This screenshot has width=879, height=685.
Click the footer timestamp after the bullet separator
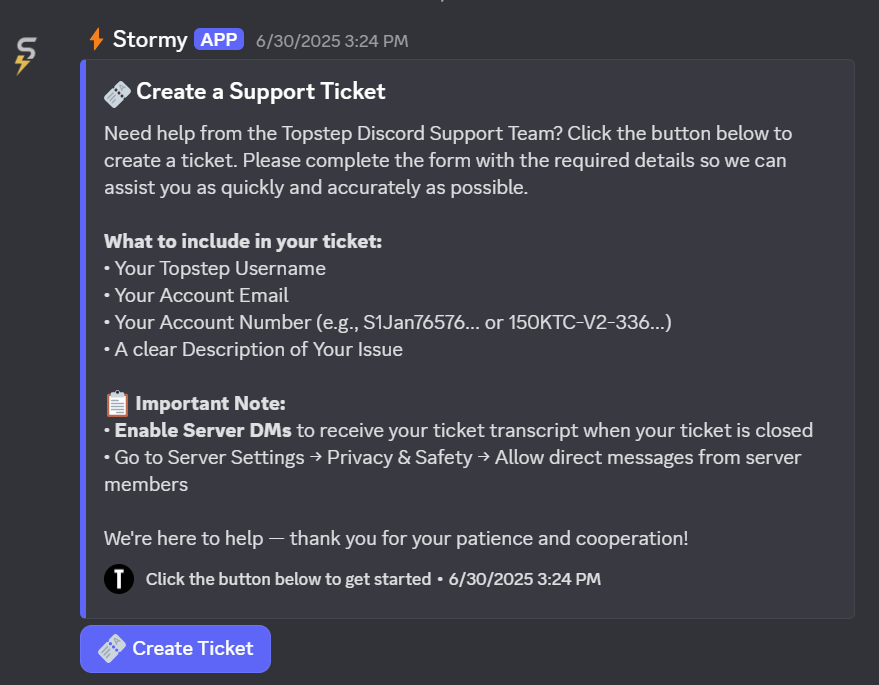click(524, 579)
